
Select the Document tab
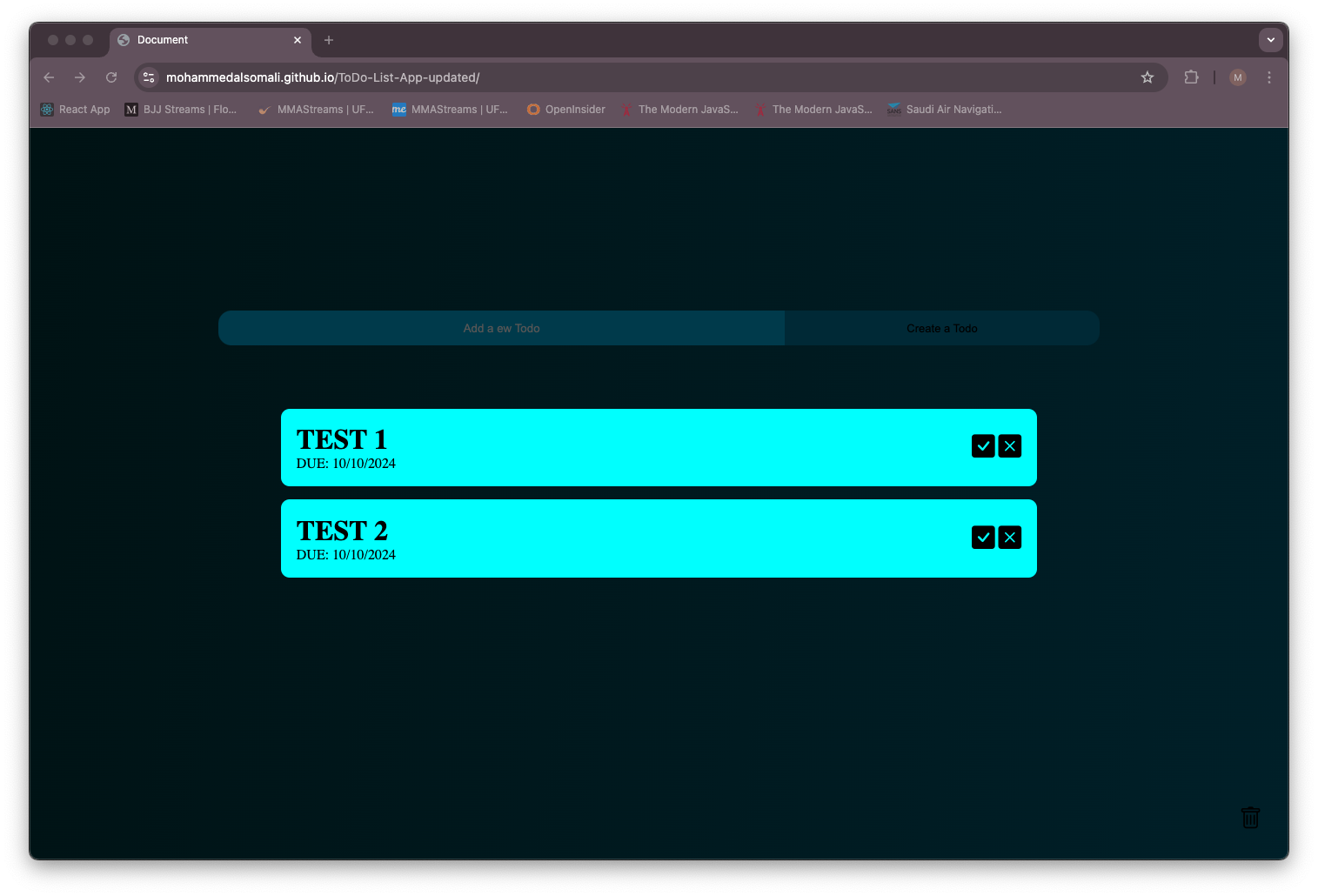(200, 40)
